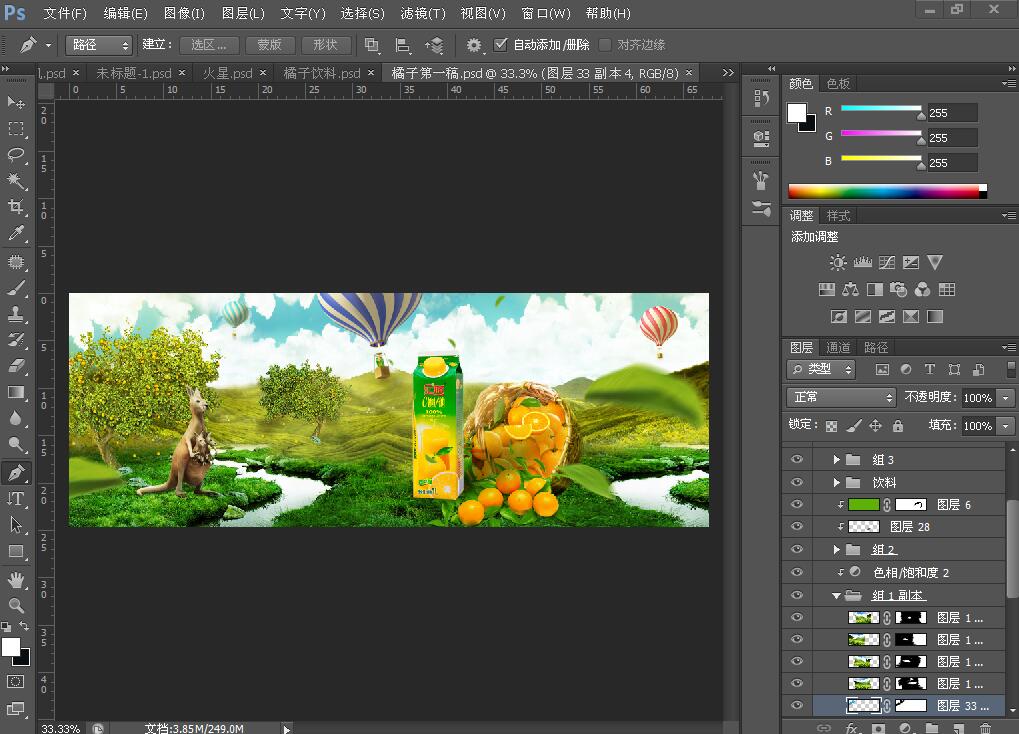Select the Lasso tool
The width and height of the screenshot is (1019, 734).
[x=16, y=155]
